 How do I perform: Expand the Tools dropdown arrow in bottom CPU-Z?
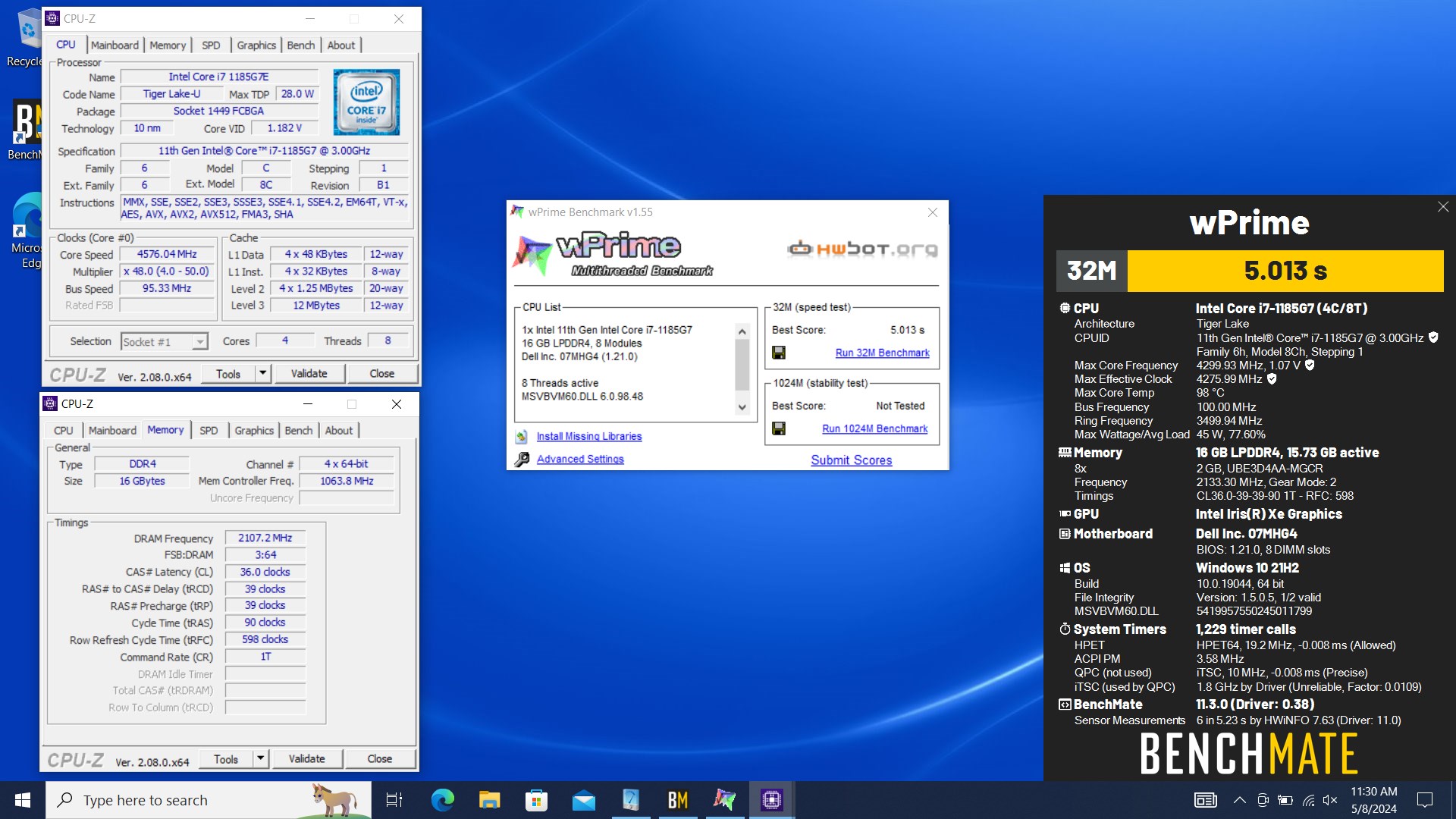pos(261,758)
